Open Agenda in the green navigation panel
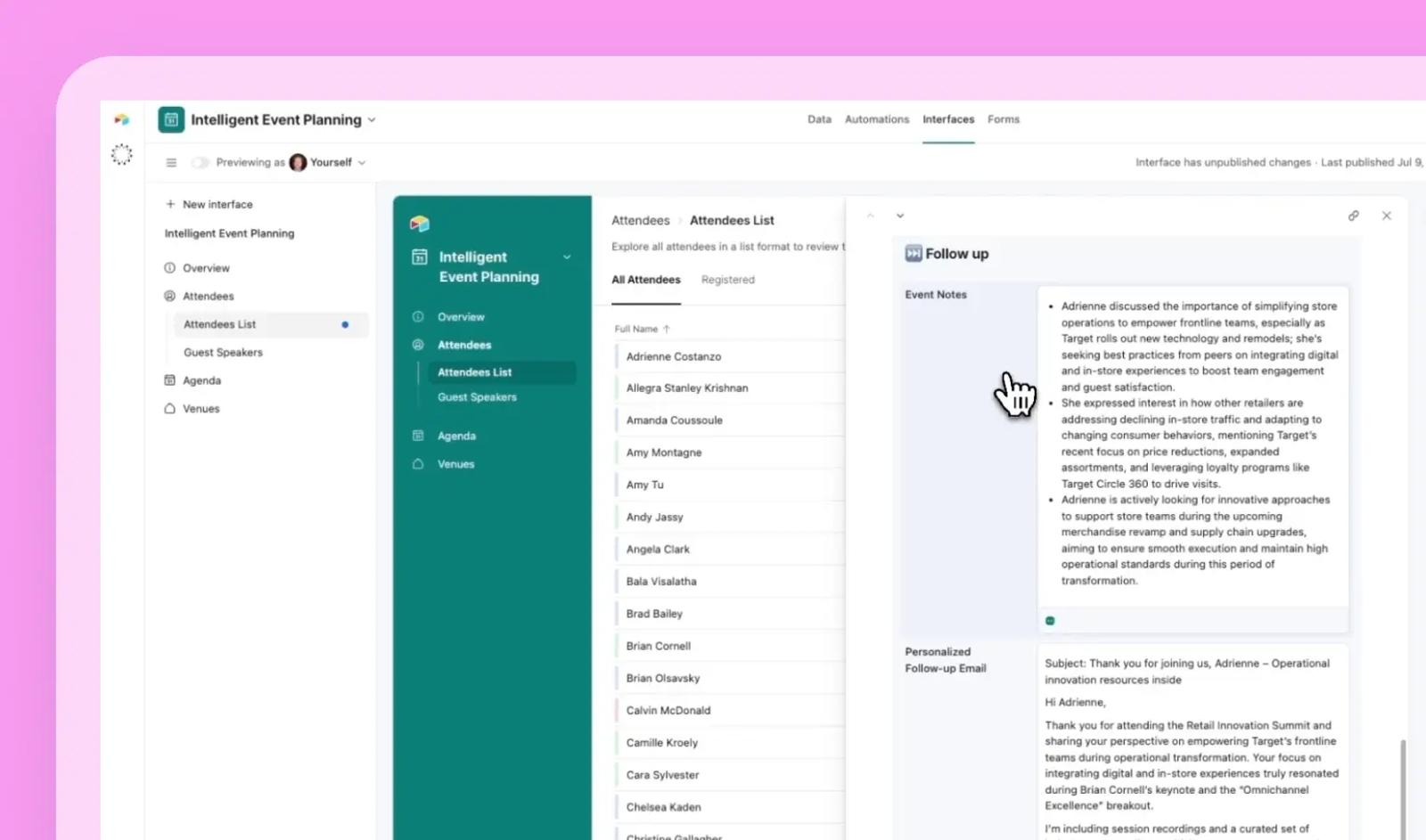Screen dimensions: 1426x840 (456, 436)
